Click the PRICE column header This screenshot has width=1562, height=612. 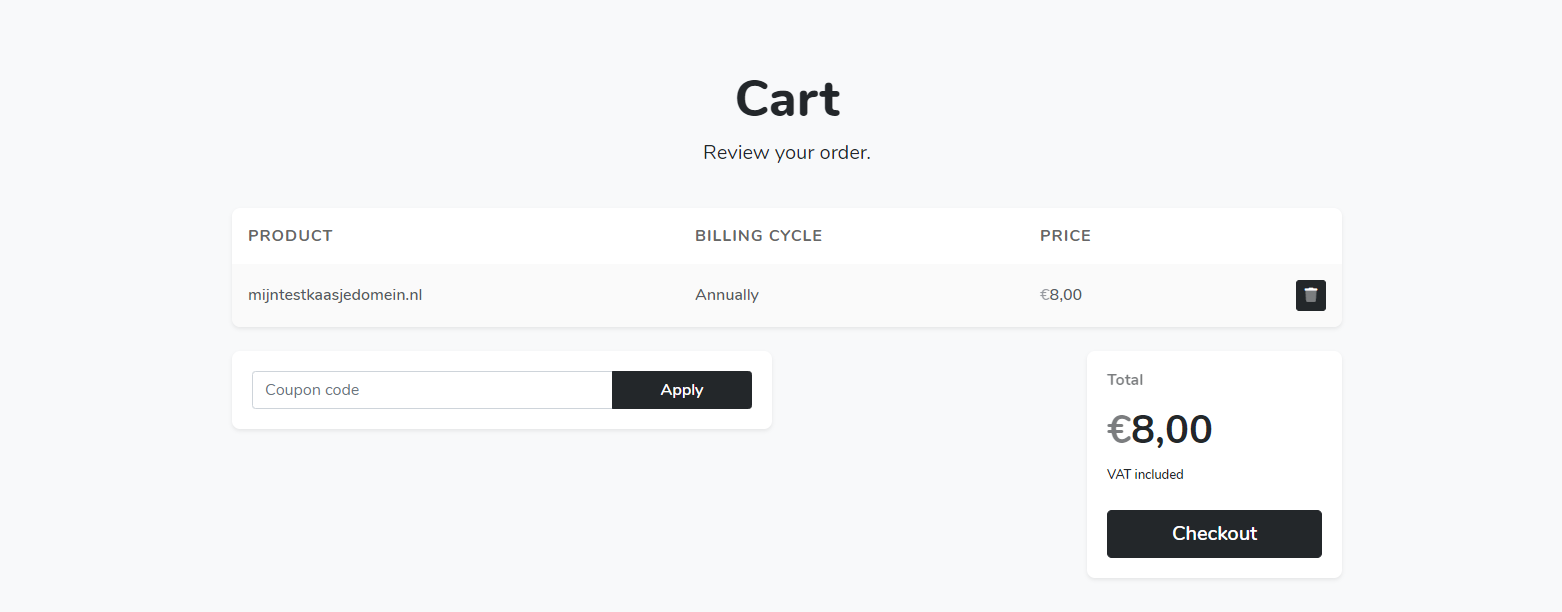pos(1065,236)
